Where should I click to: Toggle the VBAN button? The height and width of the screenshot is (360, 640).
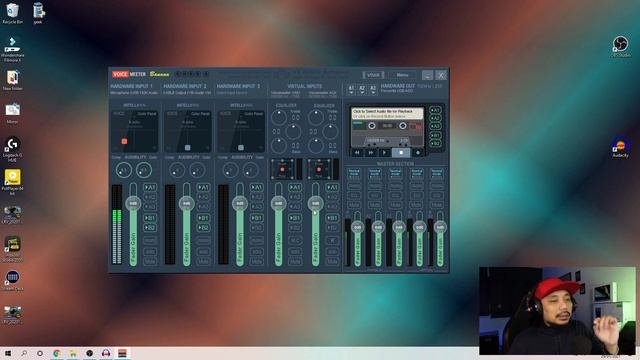[x=373, y=75]
